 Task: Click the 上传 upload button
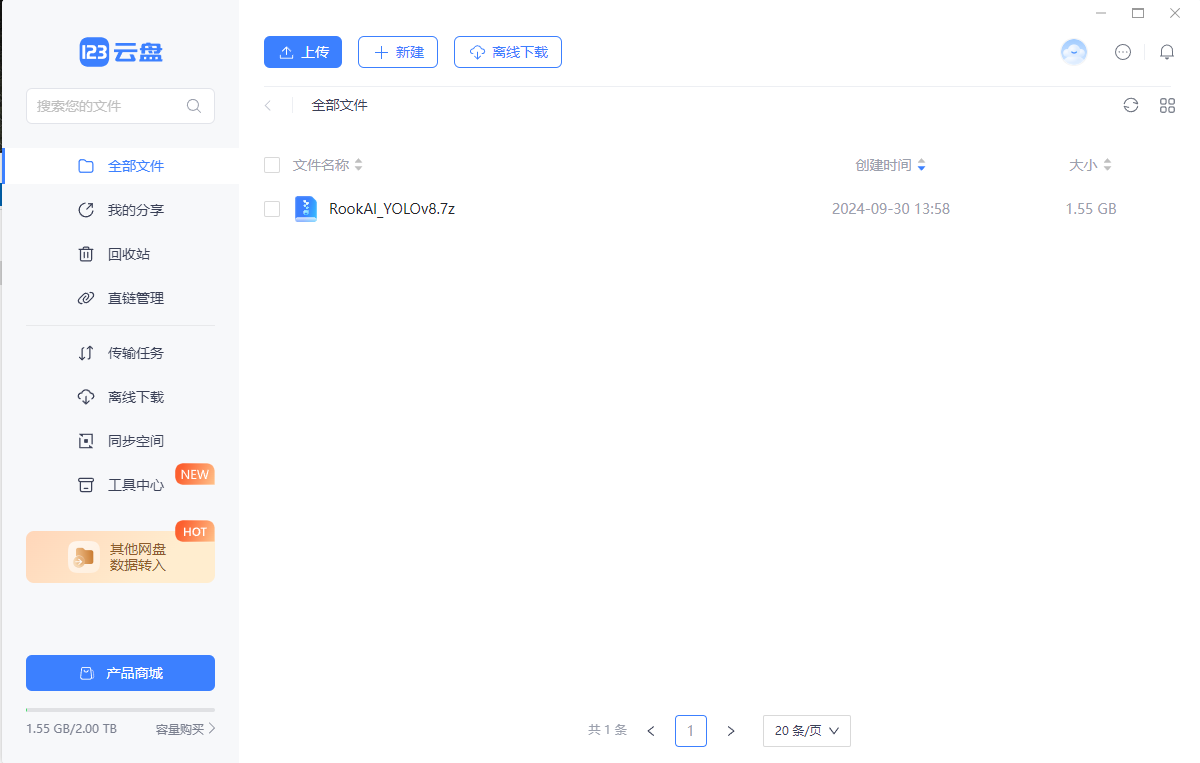(x=303, y=52)
